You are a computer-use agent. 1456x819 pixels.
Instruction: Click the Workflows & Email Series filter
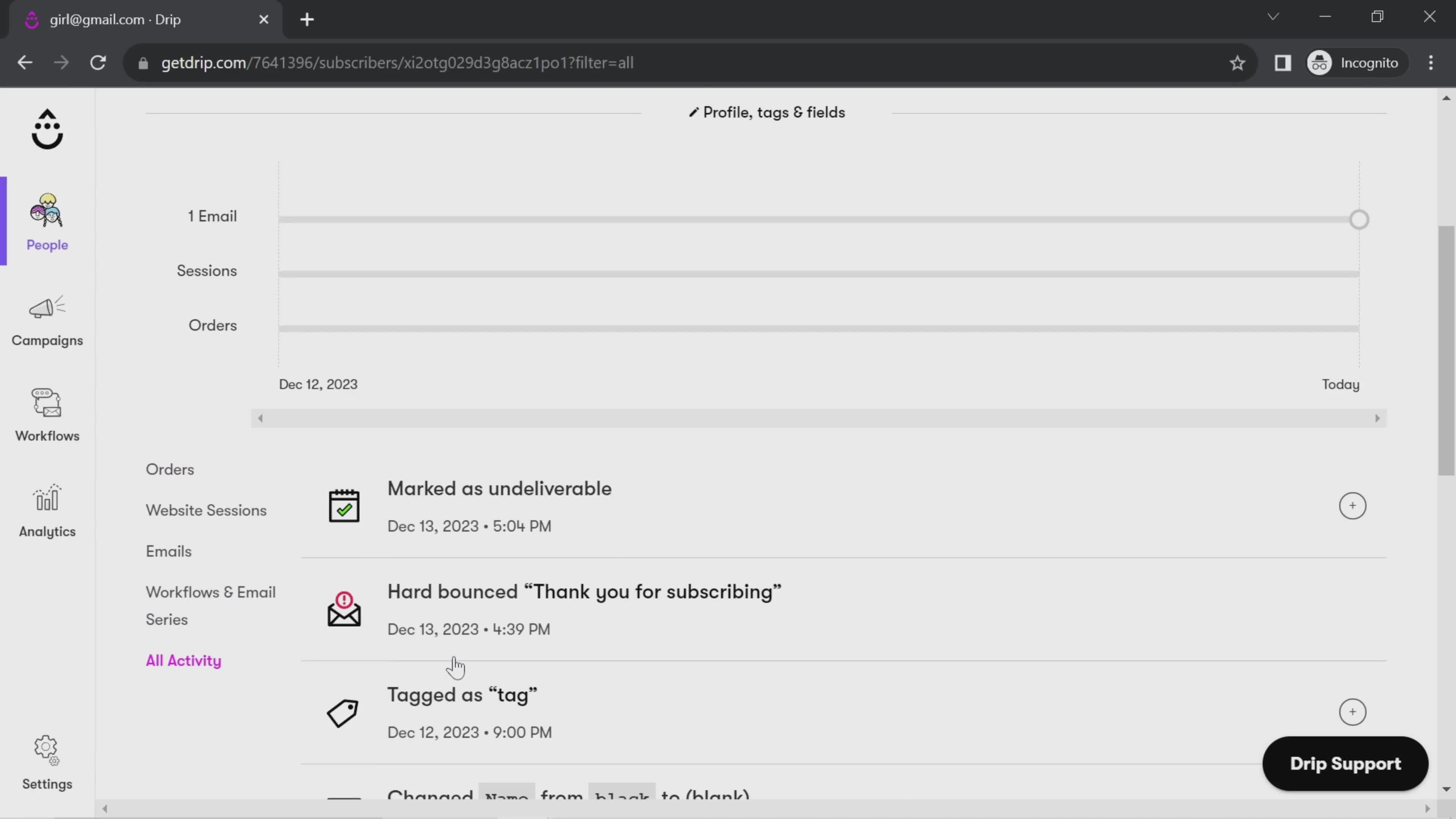(x=211, y=605)
